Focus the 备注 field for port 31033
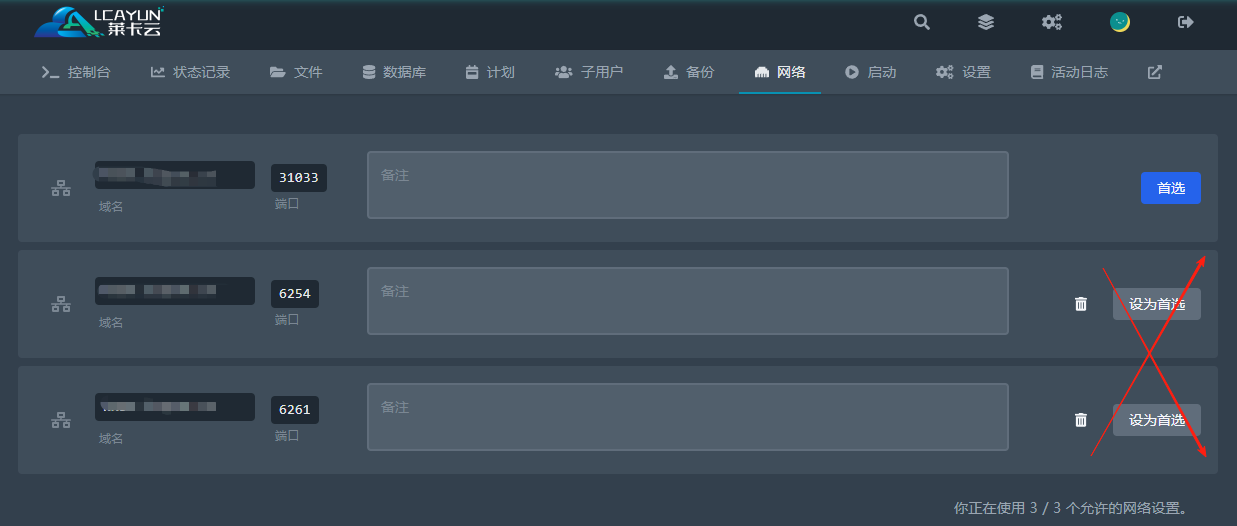1237x526 pixels. (688, 185)
